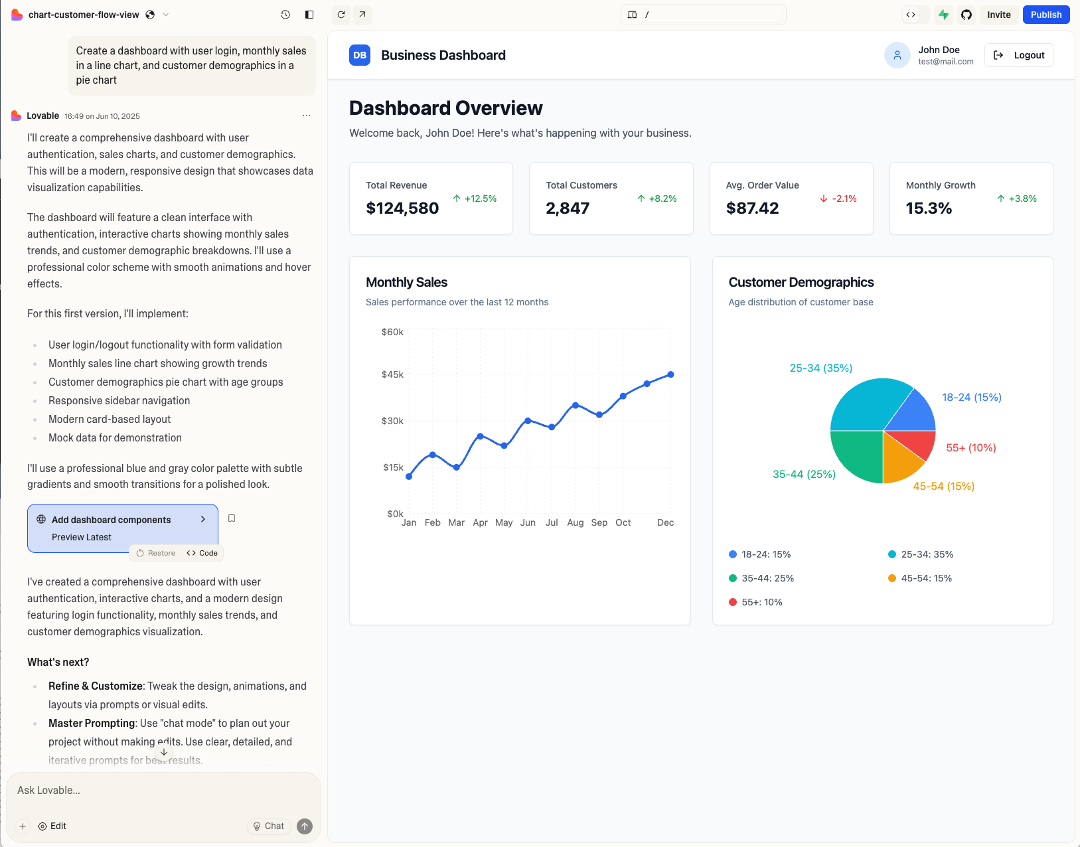Log out using the Logout button

1019,55
